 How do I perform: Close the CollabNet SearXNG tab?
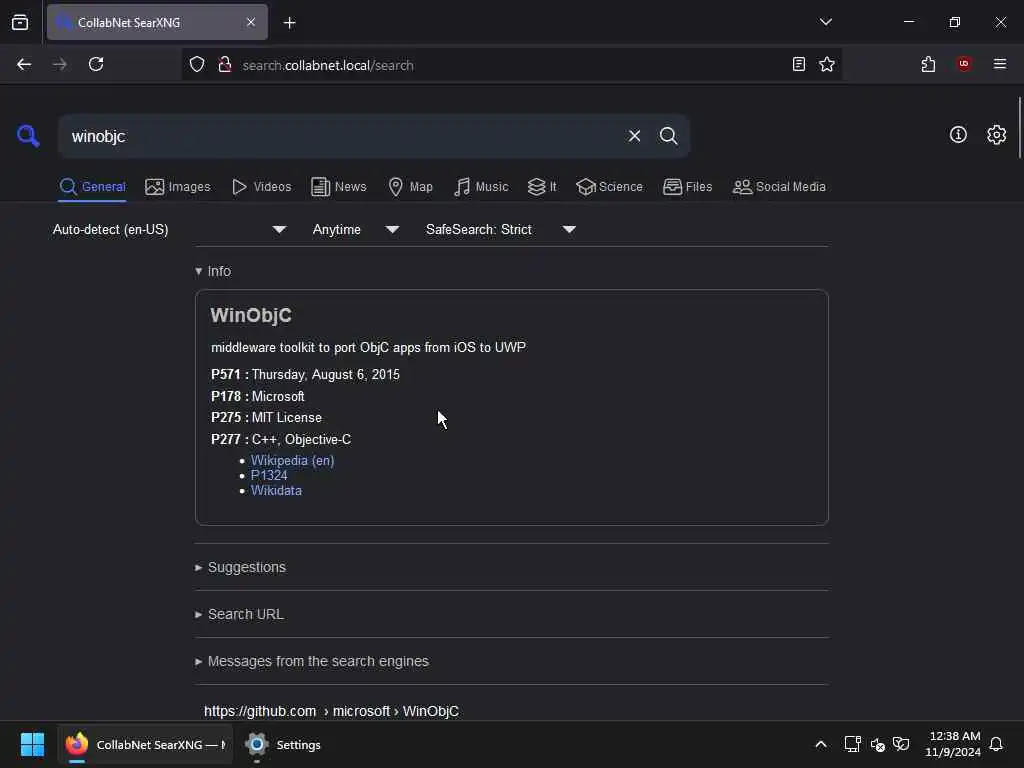(x=251, y=22)
